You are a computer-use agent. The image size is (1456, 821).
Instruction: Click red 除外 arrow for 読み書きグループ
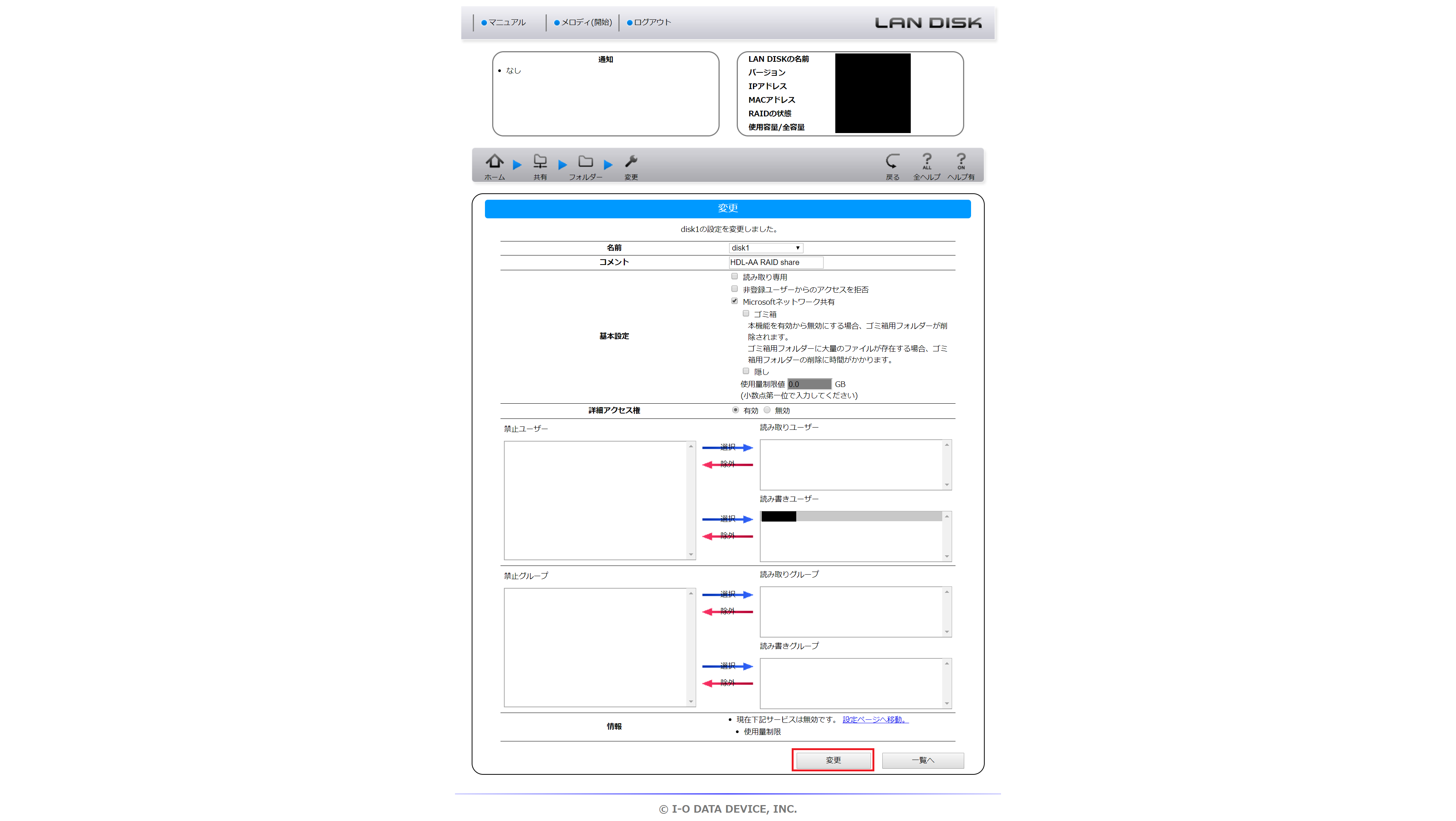pyautogui.click(x=728, y=683)
